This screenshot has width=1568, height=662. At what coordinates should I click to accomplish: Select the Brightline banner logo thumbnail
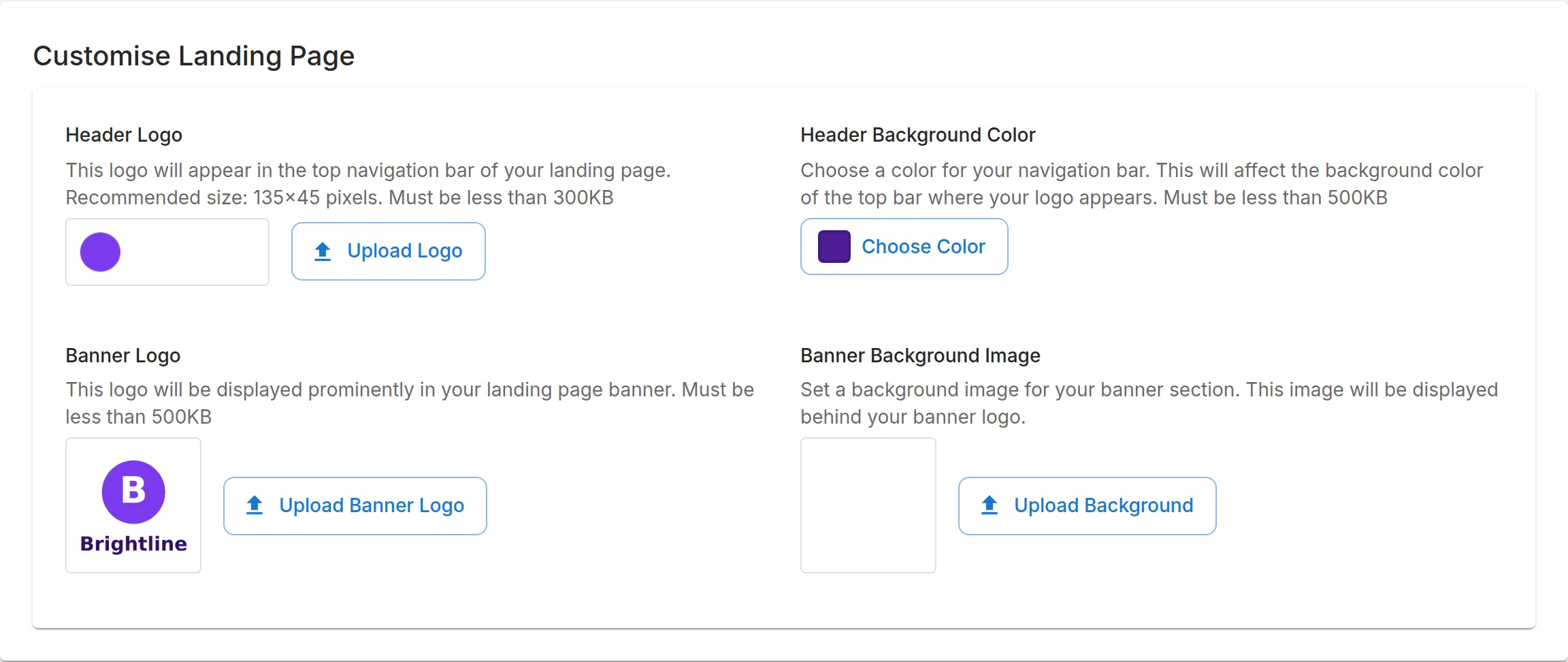click(x=133, y=505)
